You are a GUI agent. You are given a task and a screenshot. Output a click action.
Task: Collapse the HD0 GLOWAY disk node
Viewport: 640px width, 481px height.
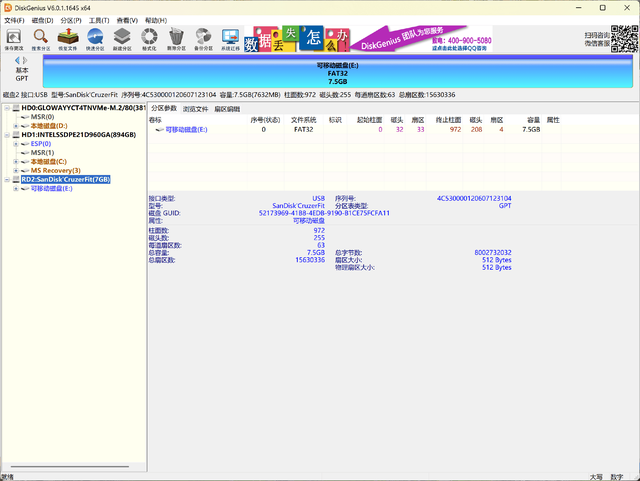[x=7, y=108]
